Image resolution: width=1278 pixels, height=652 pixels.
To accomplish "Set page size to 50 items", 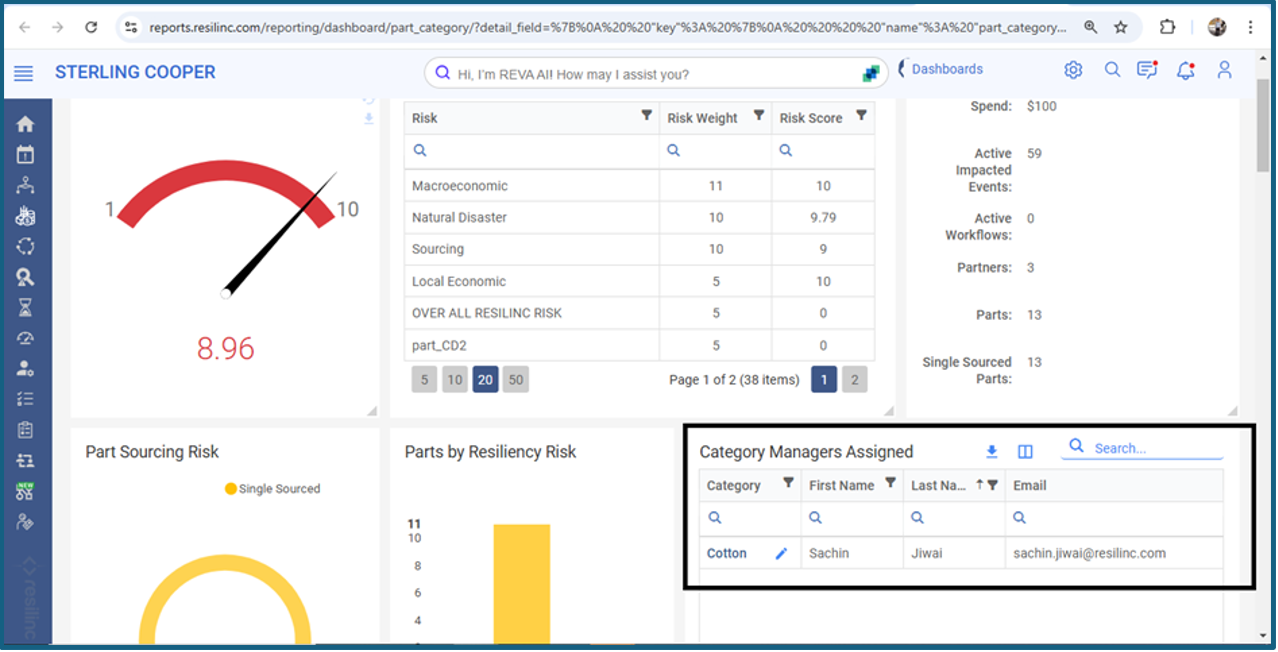I will click(x=516, y=380).
